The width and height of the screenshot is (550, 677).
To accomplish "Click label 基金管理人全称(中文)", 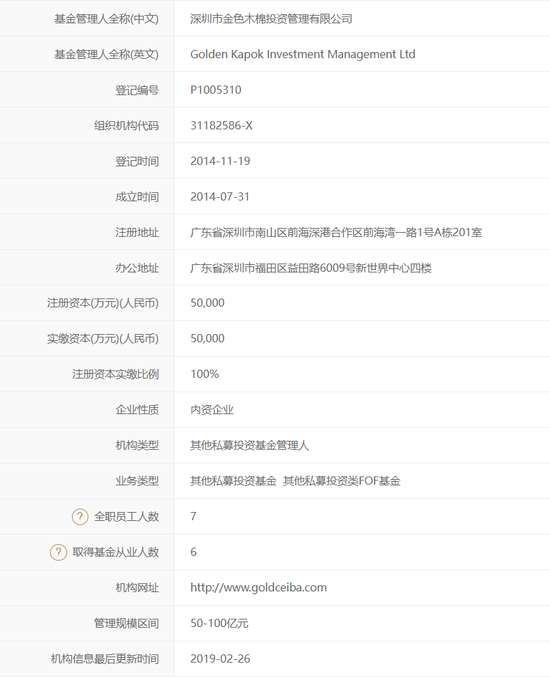I will [106, 19].
